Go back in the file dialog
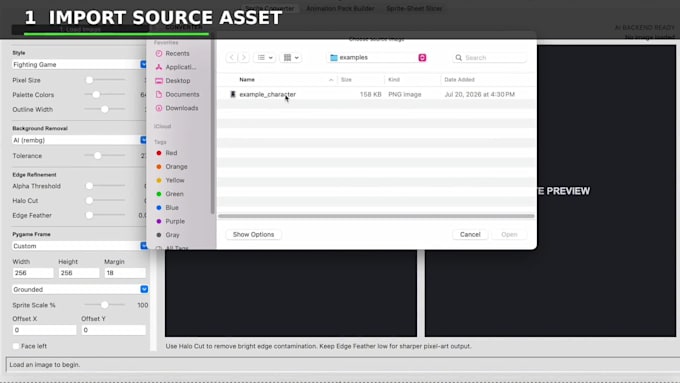 pos(232,57)
